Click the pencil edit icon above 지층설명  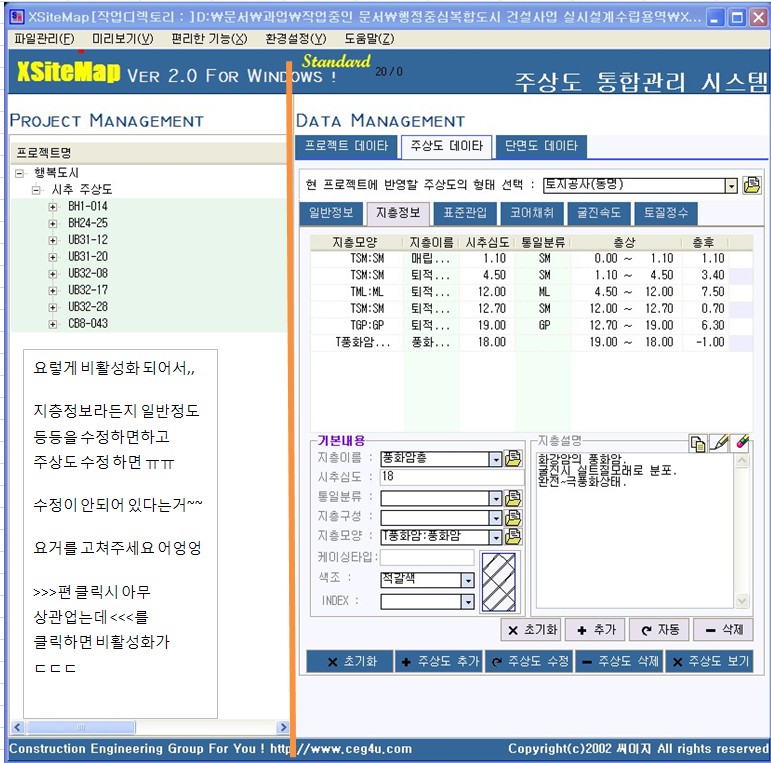[719, 443]
